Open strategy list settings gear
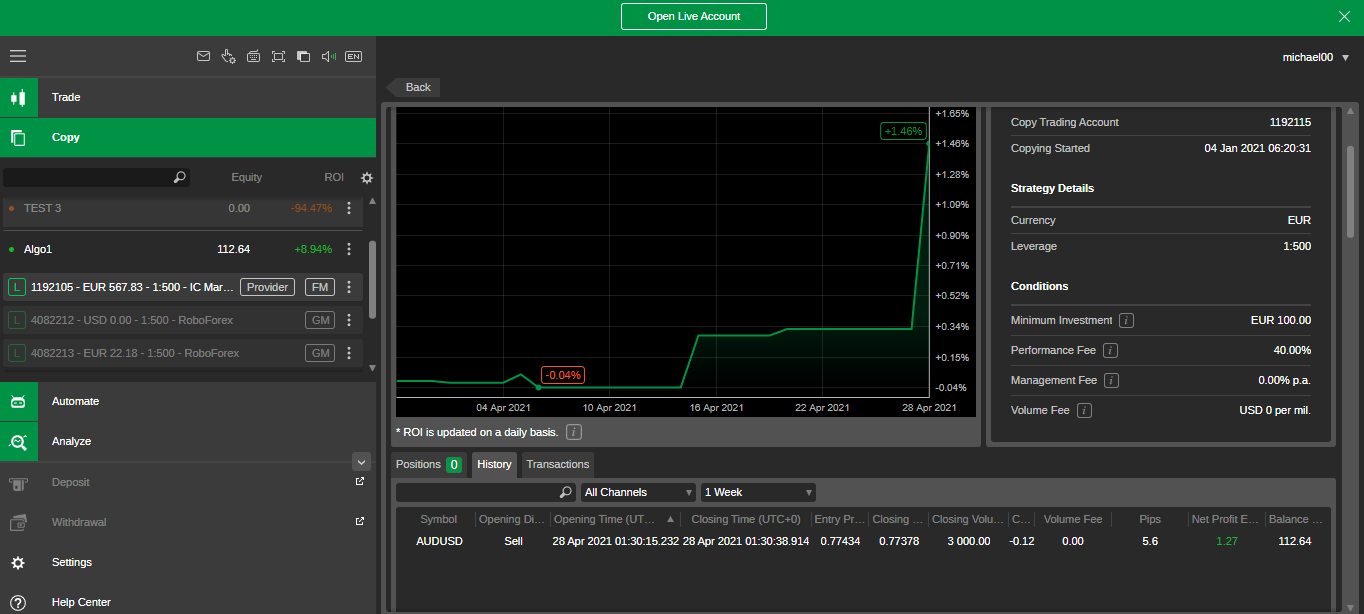 click(x=367, y=178)
